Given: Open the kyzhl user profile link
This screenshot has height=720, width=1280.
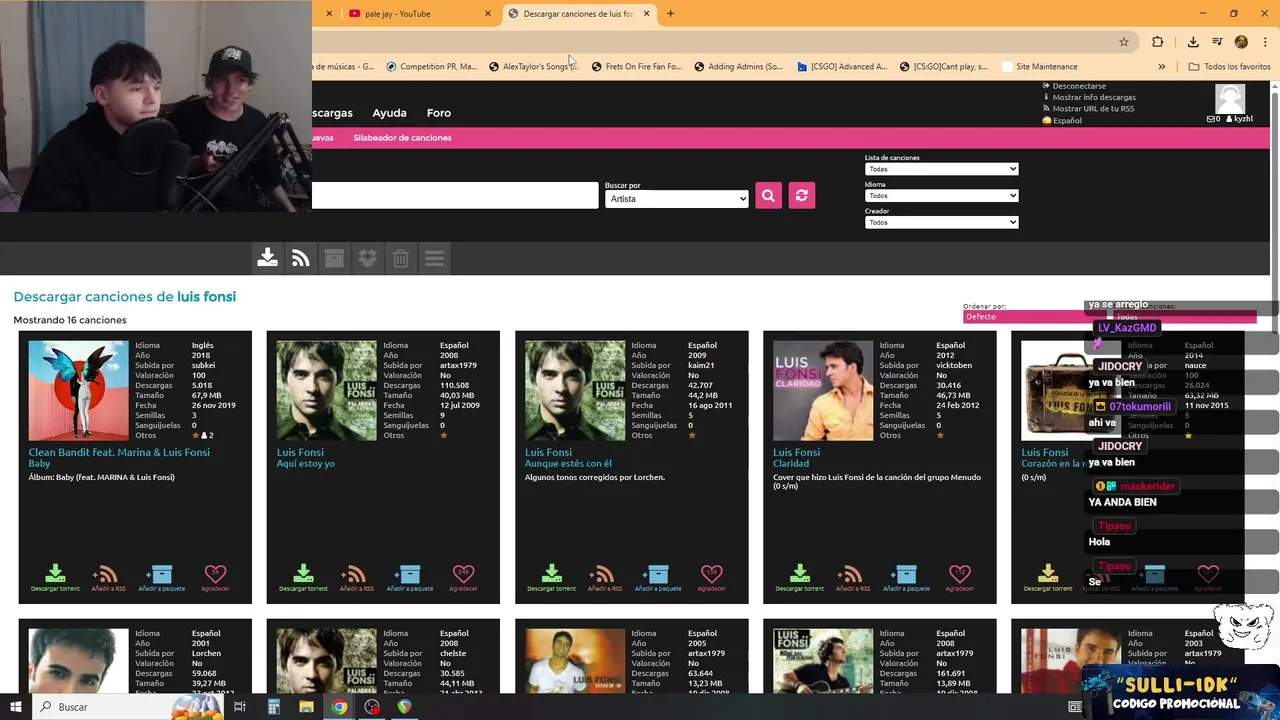Looking at the screenshot, I should 1243,119.
